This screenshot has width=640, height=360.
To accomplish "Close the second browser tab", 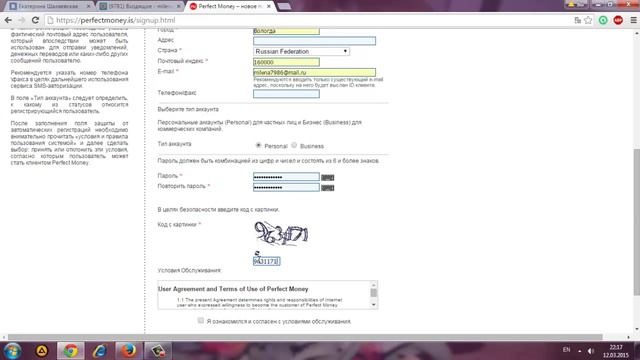I will pyautogui.click(x=178, y=6).
